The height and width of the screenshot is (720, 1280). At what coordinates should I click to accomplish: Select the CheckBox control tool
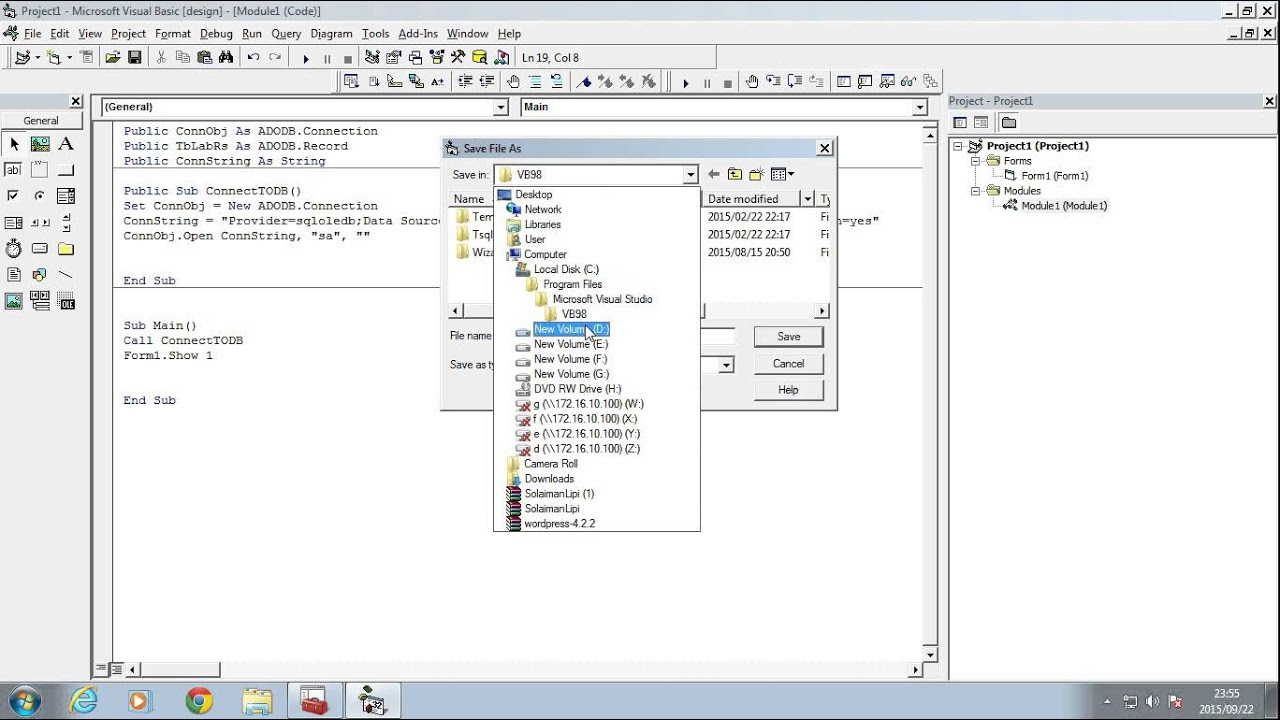[x=14, y=196]
